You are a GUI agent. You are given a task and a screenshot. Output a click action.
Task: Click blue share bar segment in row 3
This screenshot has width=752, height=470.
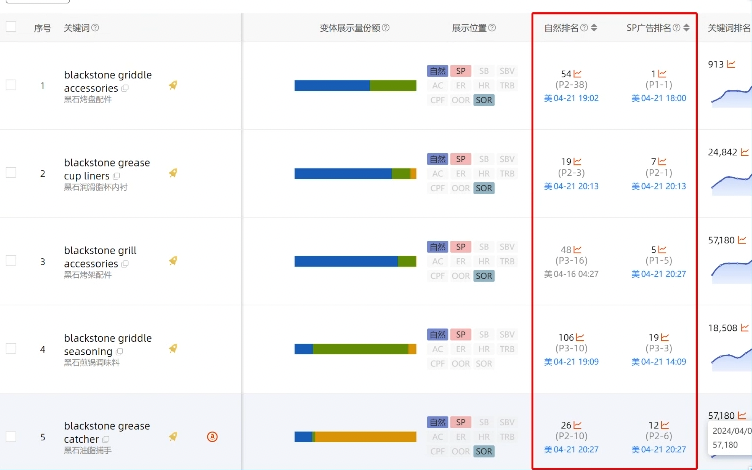(346, 261)
